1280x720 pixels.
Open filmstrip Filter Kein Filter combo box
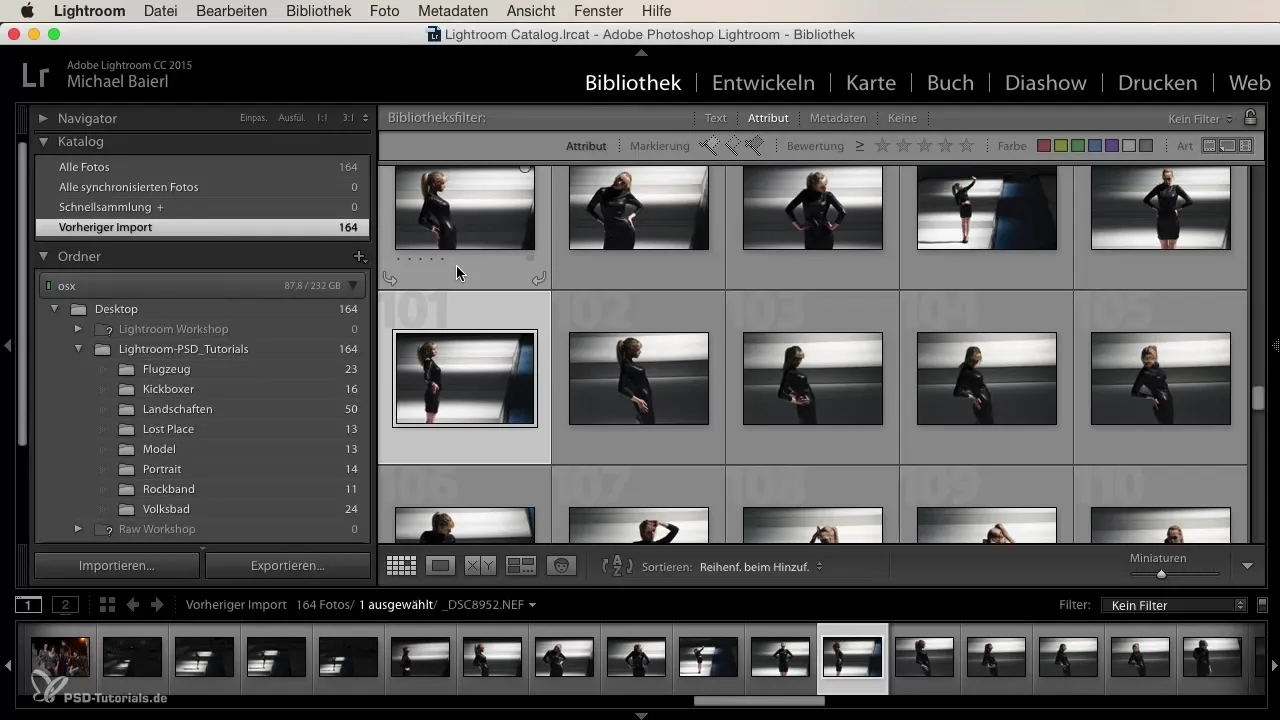[1174, 605]
